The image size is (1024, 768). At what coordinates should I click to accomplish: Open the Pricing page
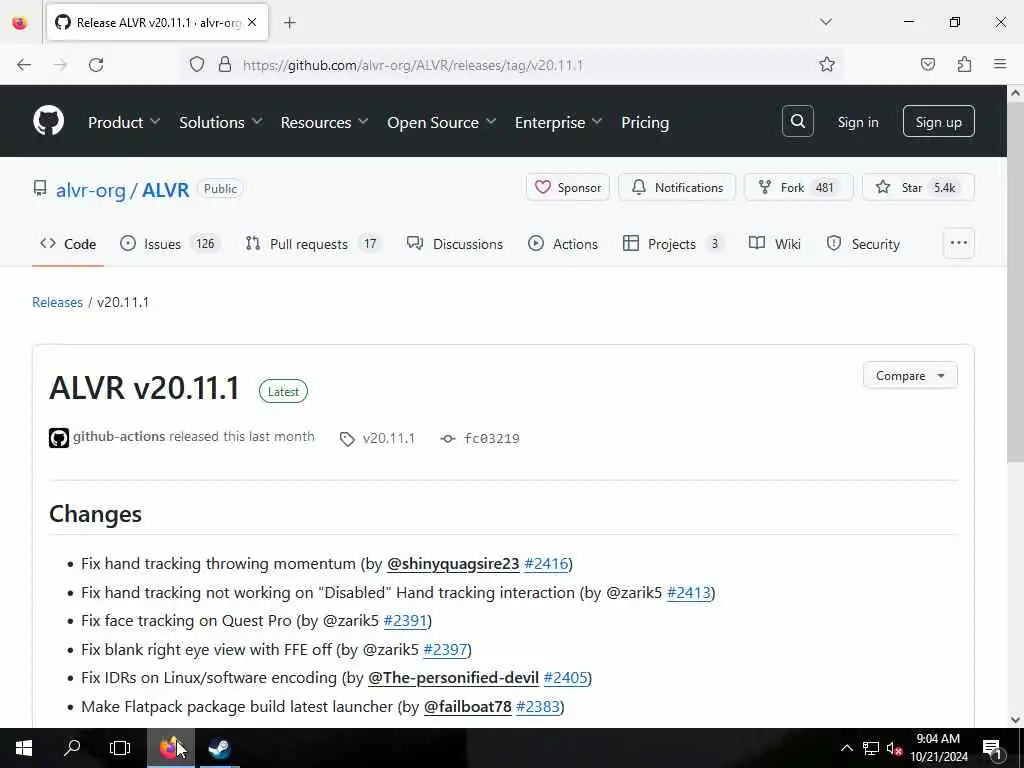(x=645, y=122)
